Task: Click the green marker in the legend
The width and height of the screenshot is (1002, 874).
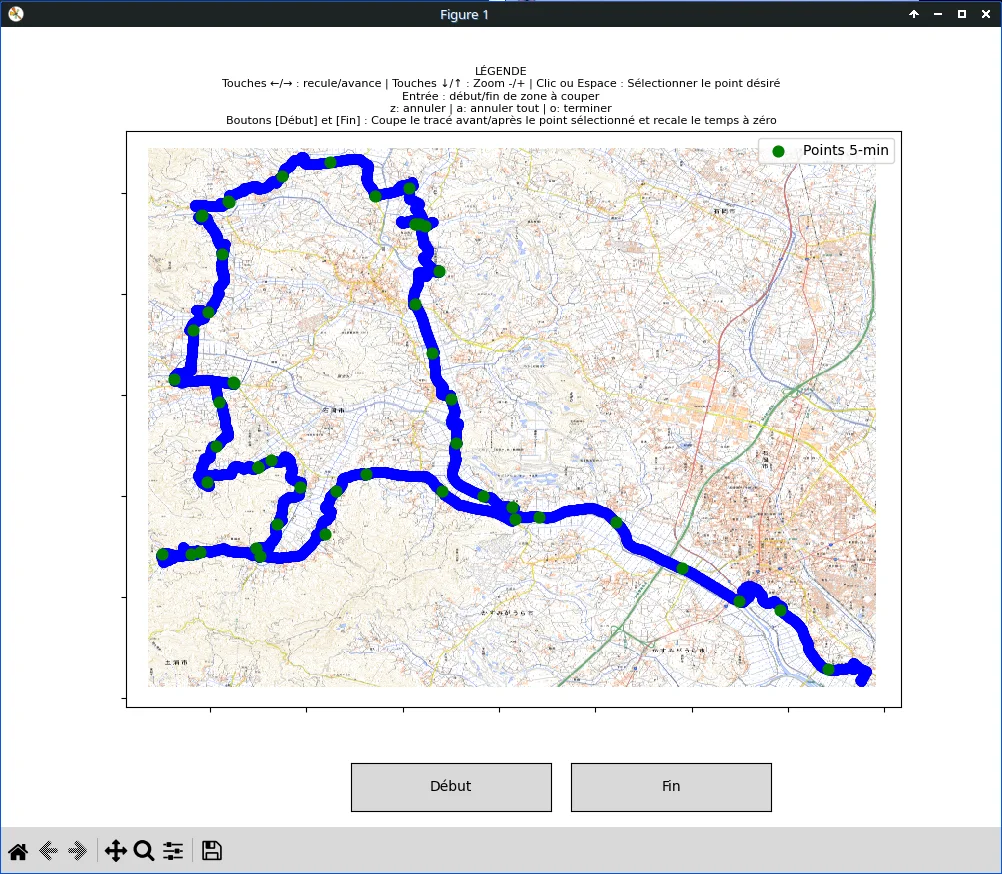Action: coord(778,150)
